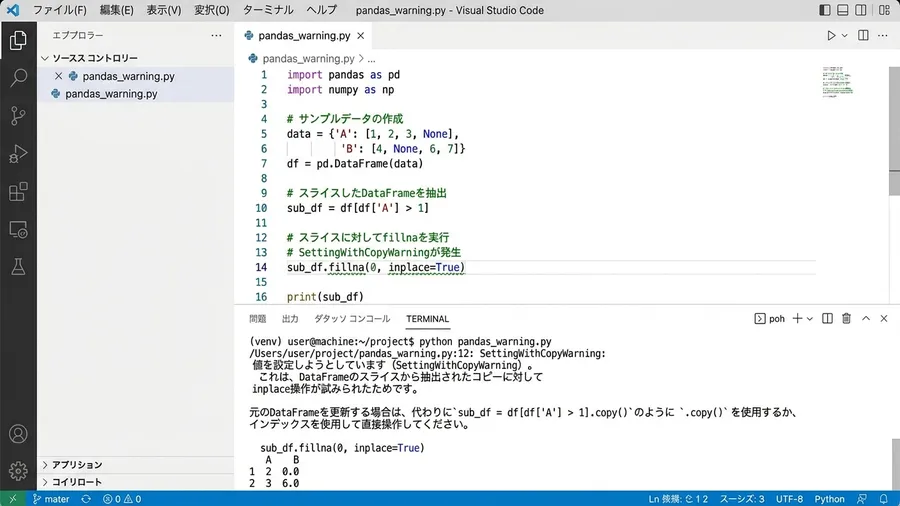The height and width of the screenshot is (506, 900).
Task: Select the poh terminal shell label
Action: (770, 318)
